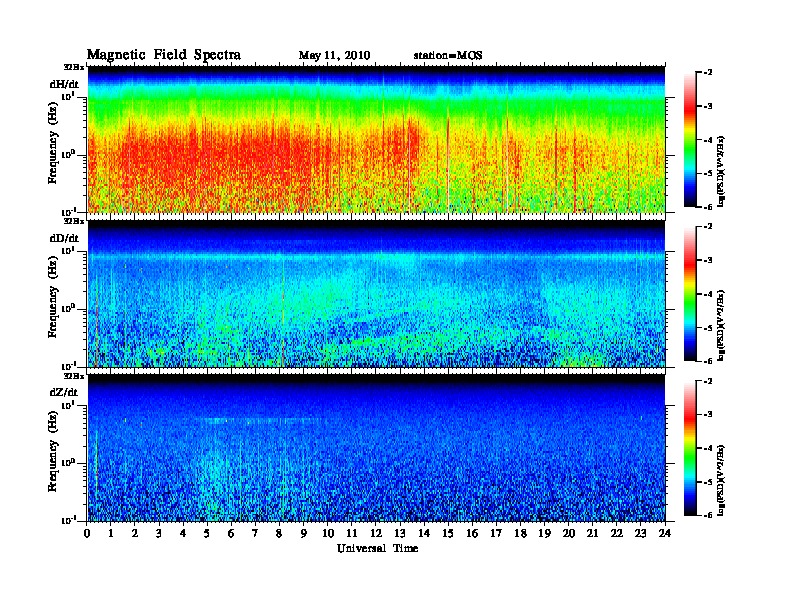Click the 'May 11, 2010' date label
792x612 pixels.
tap(334, 56)
